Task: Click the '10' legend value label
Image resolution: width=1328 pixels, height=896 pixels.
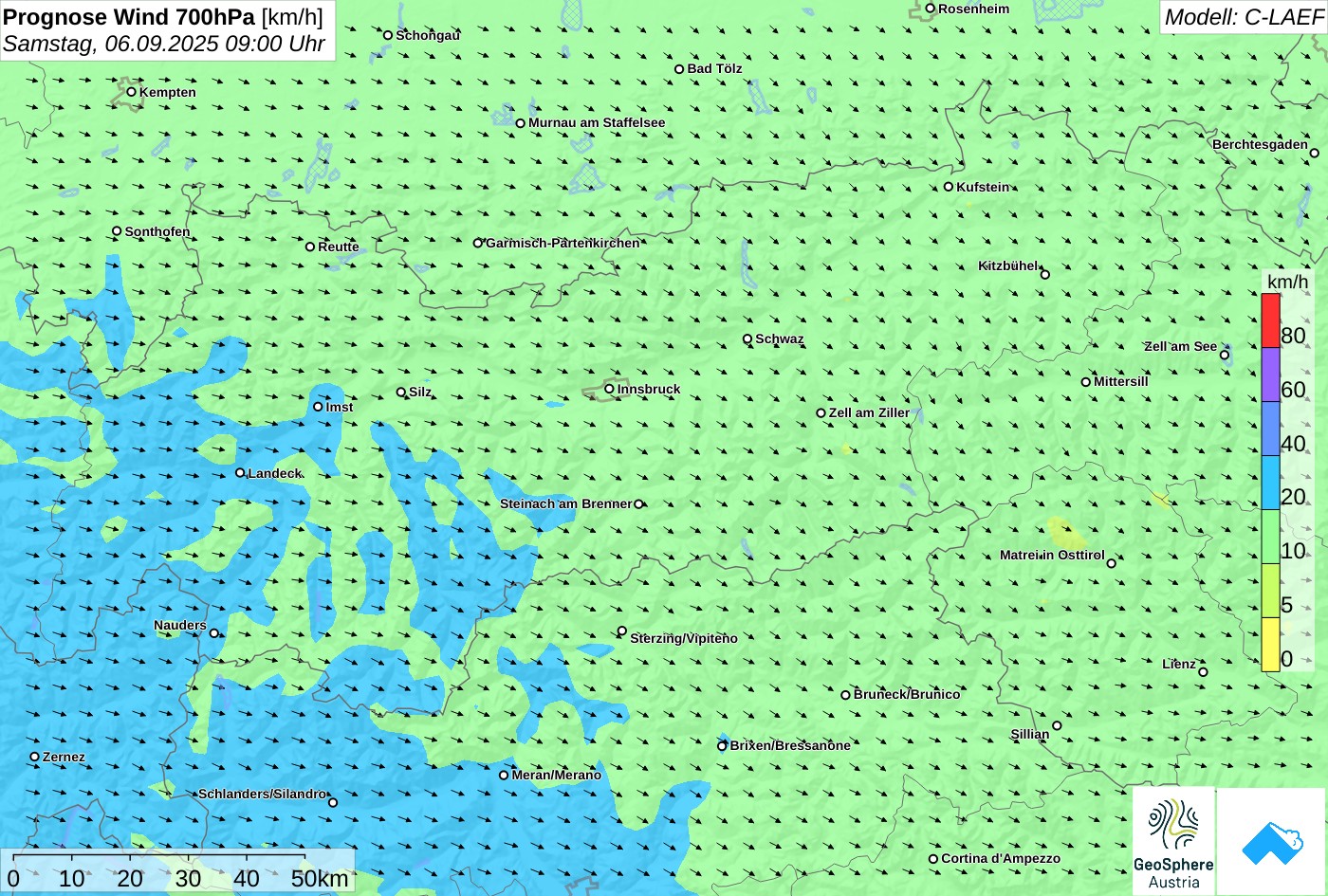Action: click(1293, 551)
